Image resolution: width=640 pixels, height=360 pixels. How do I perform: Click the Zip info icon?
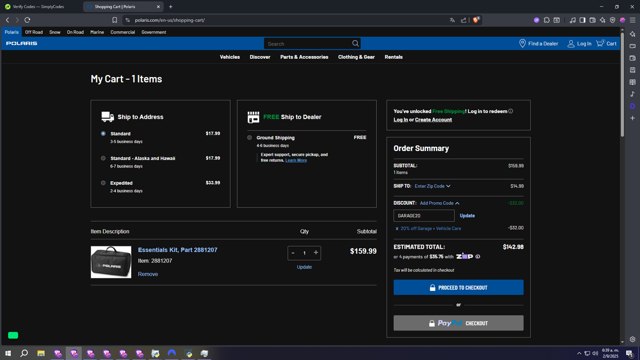(x=478, y=257)
